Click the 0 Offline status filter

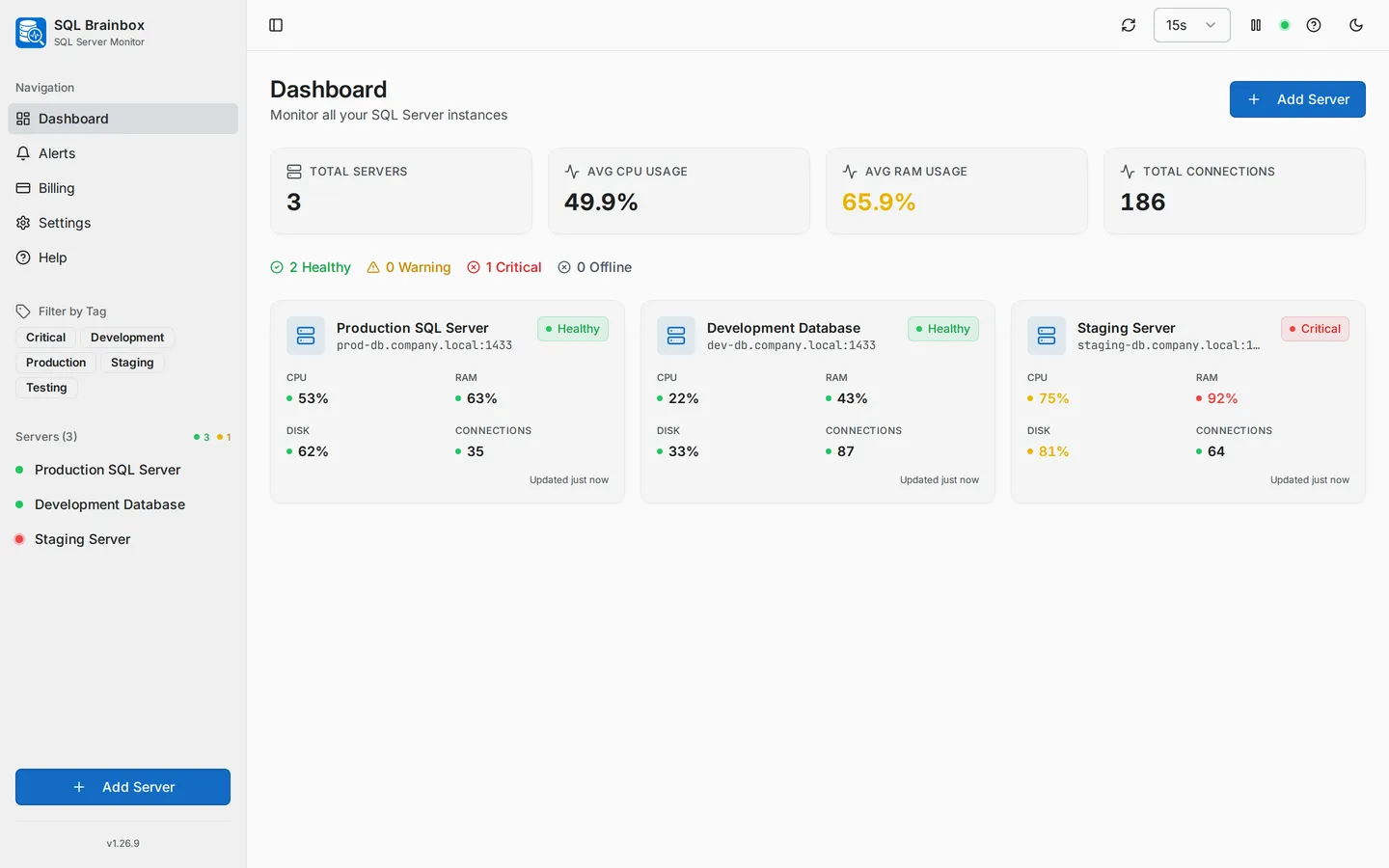click(595, 267)
